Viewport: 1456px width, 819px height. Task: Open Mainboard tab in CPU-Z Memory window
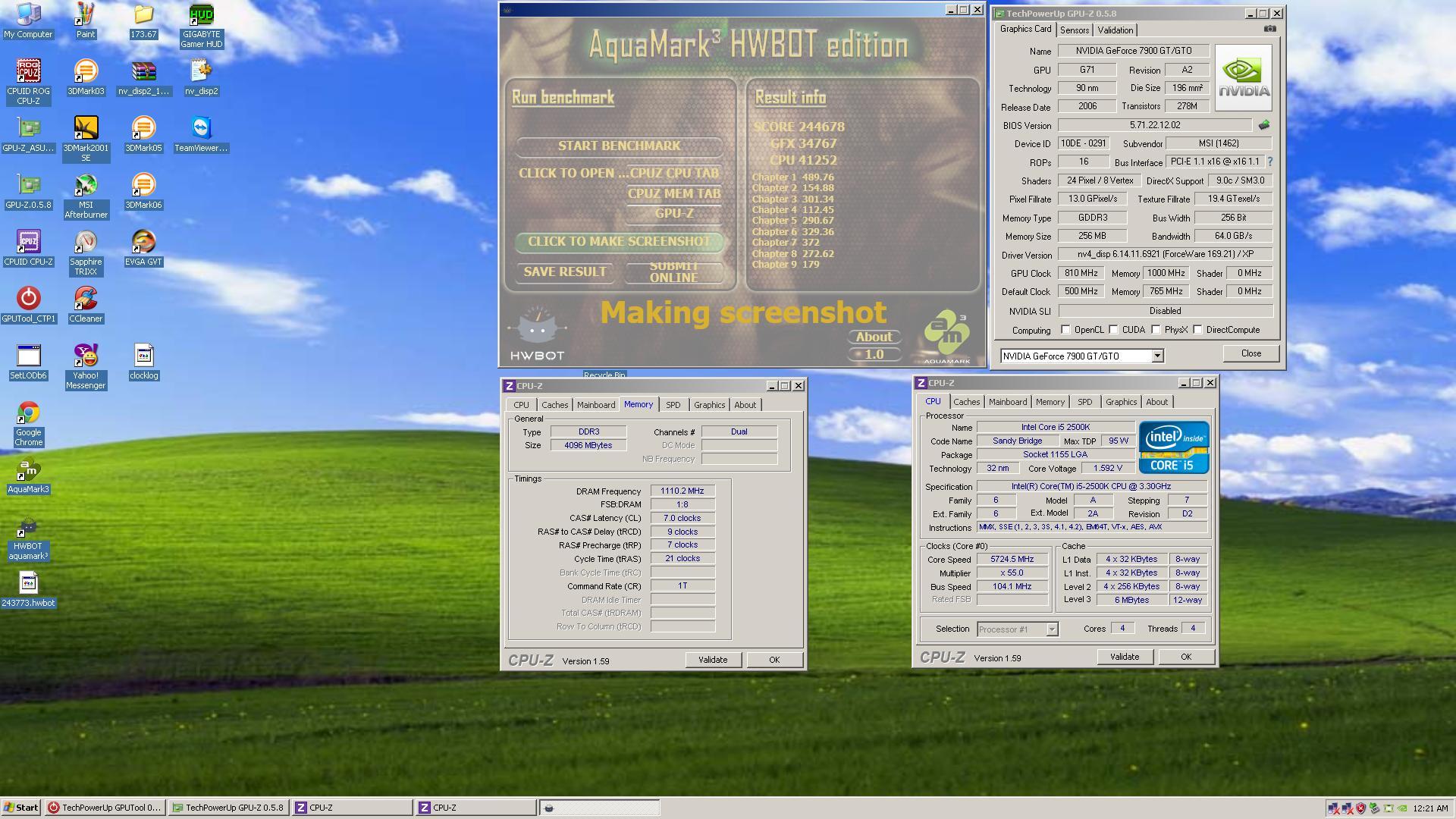point(596,405)
